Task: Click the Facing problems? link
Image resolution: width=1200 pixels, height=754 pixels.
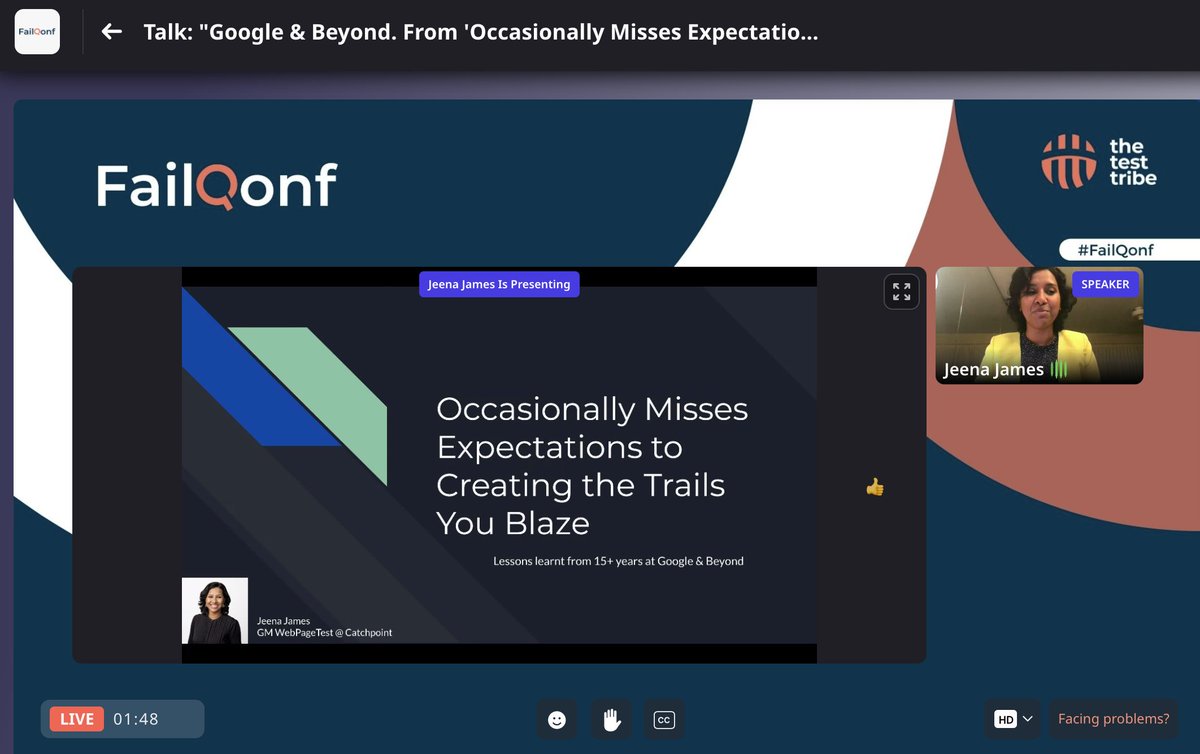Action: pos(1113,719)
